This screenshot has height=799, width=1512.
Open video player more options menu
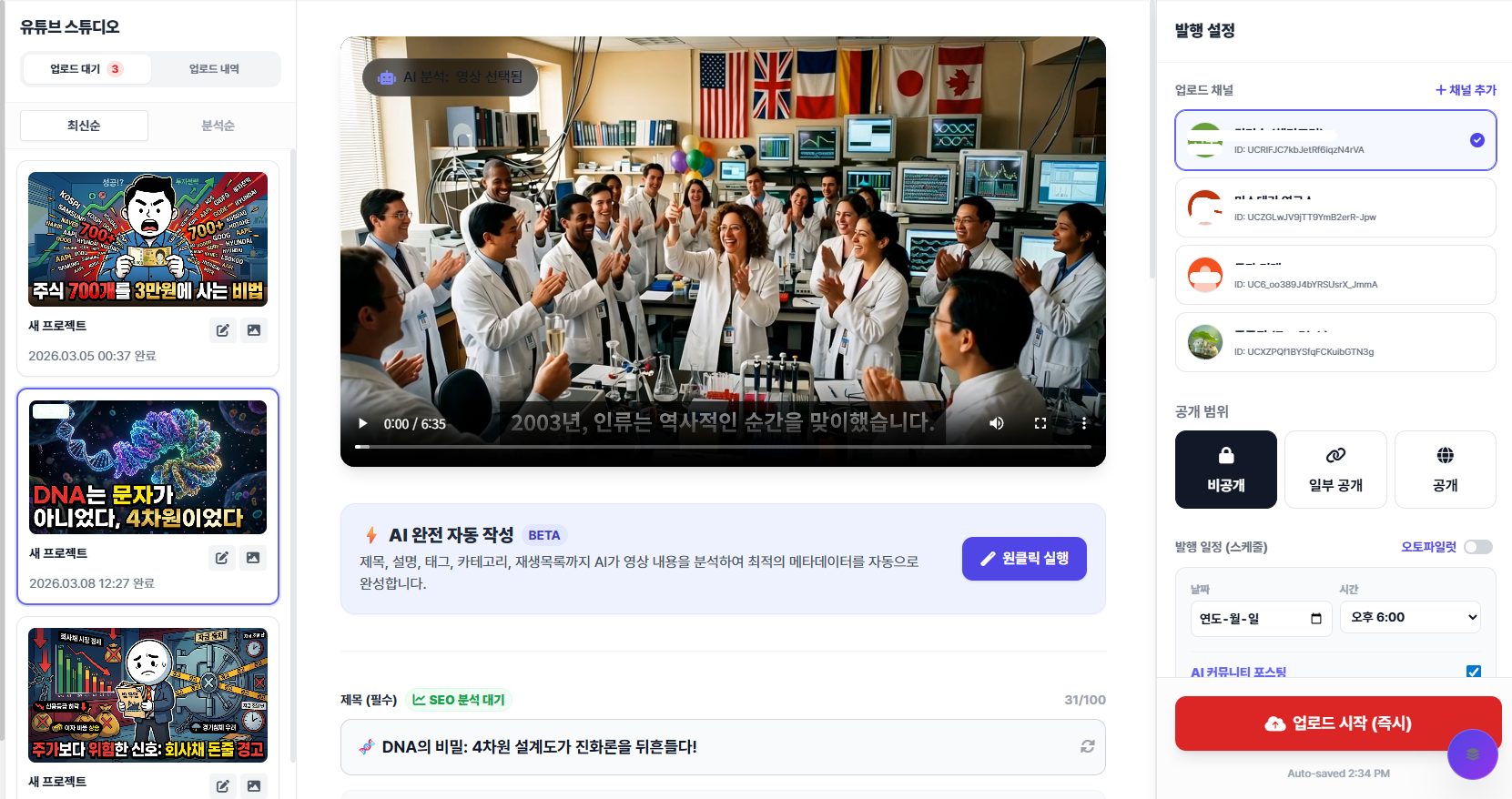pos(1083,423)
